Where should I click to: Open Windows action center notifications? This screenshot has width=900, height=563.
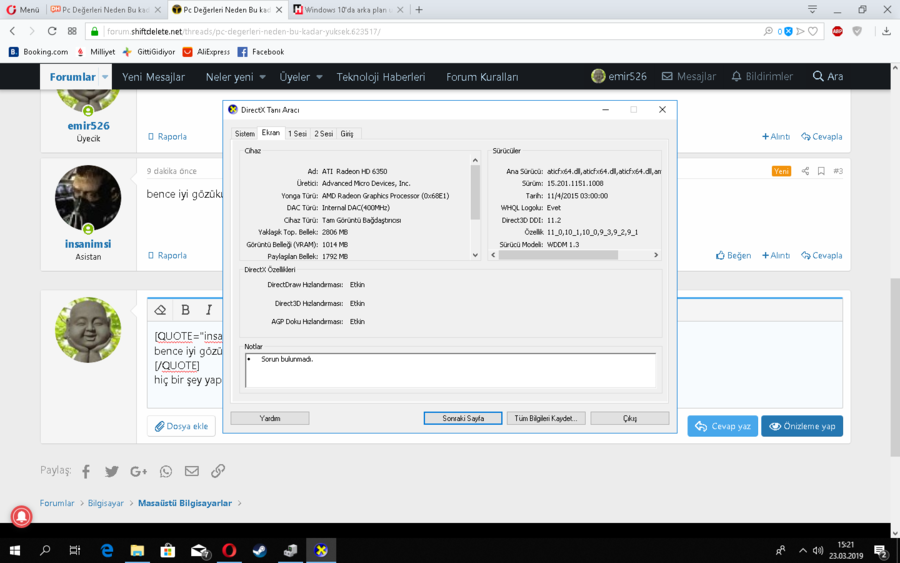pos(880,551)
